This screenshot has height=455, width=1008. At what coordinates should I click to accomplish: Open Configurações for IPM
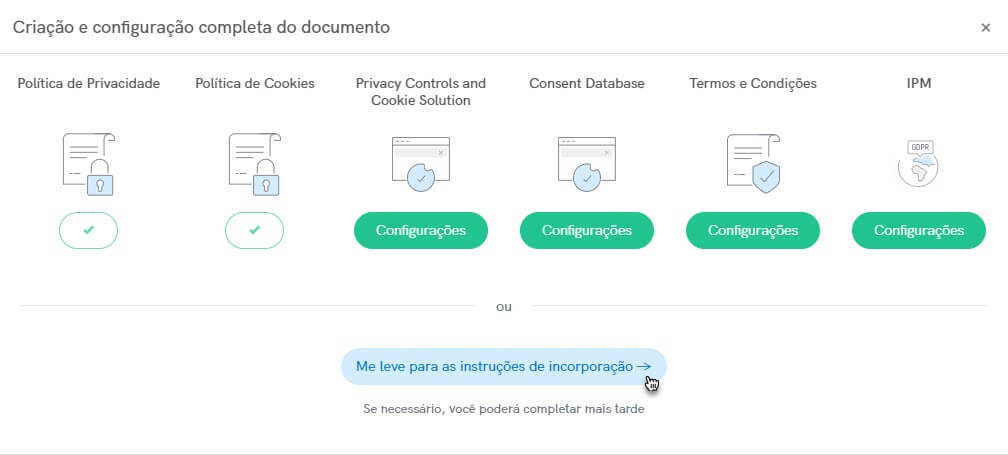click(x=919, y=230)
